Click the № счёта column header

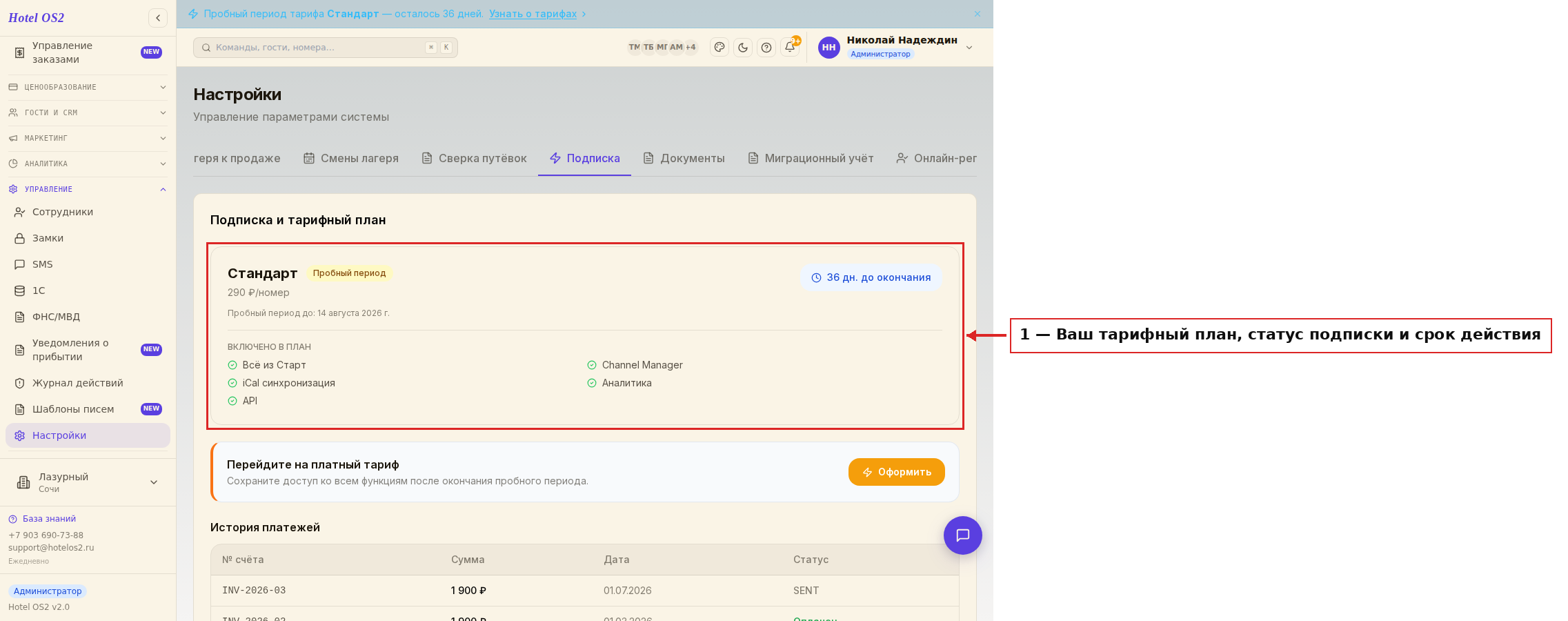pyautogui.click(x=243, y=560)
